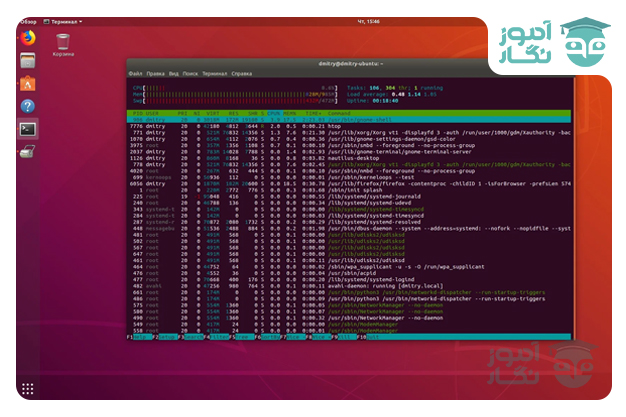This screenshot has height=417, width=626.
Task: Open Show Applications grid icon
Action: point(28,389)
